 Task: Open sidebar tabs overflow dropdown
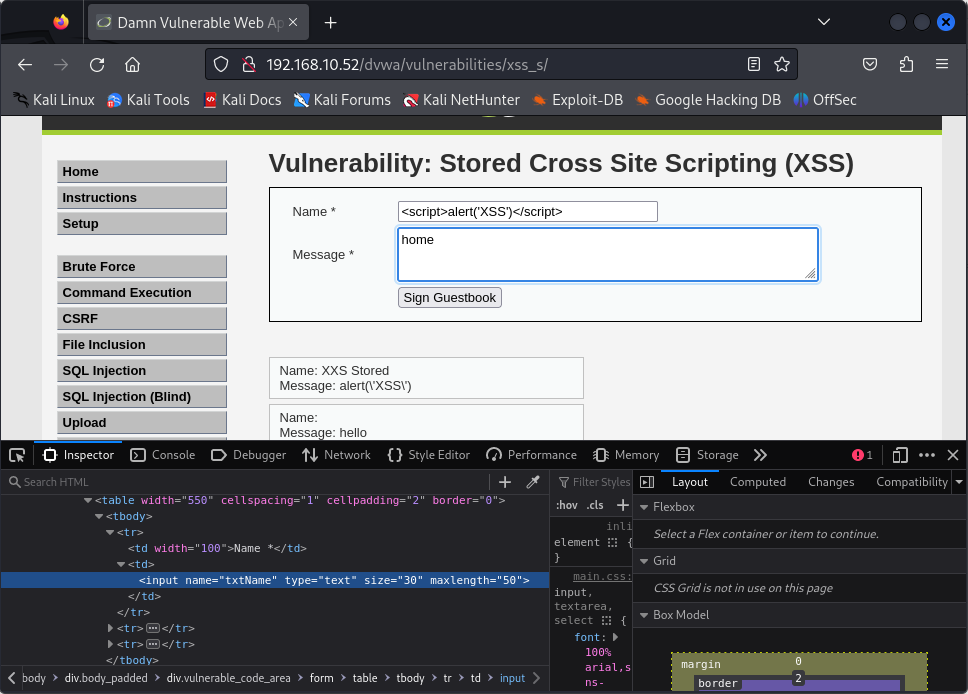pyautogui.click(x=959, y=482)
